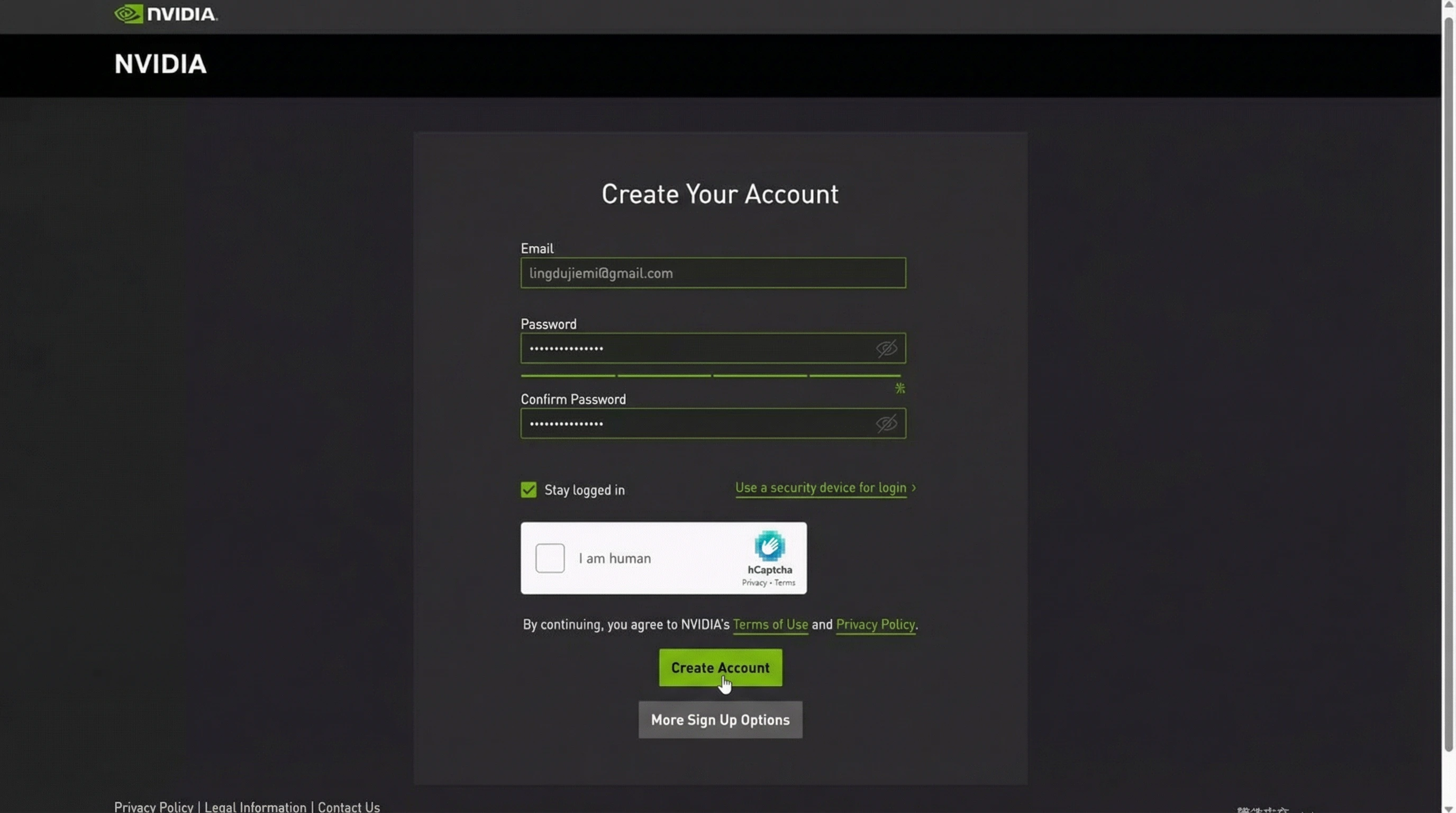Click the Contact Us footer link

[349, 806]
